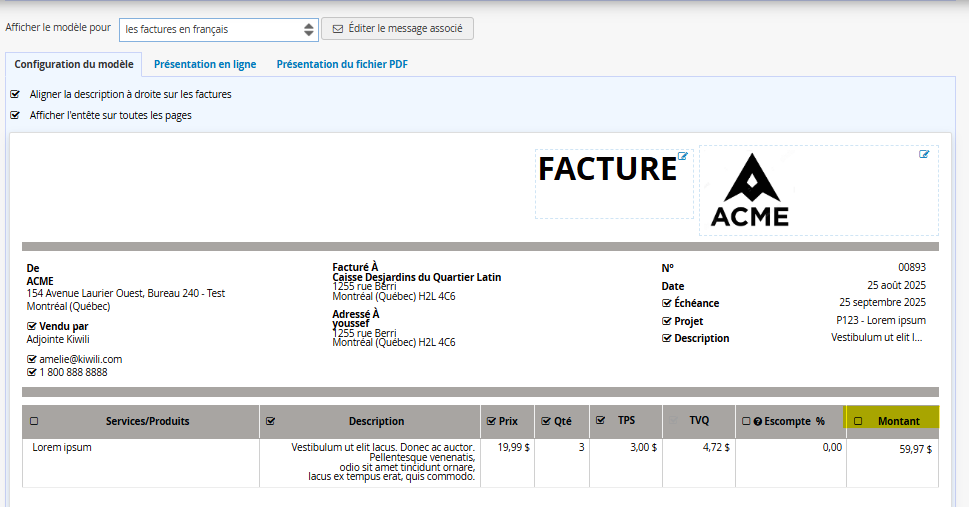Click Adjointe Kiwili under Vendu par
The width and height of the screenshot is (969, 507).
coord(58,339)
